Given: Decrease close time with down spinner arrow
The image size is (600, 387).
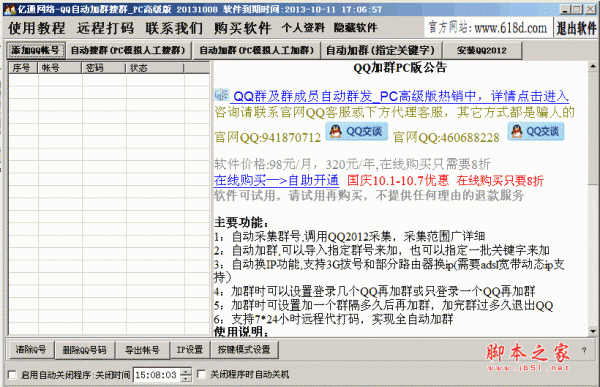Looking at the screenshot, I should [186, 378].
